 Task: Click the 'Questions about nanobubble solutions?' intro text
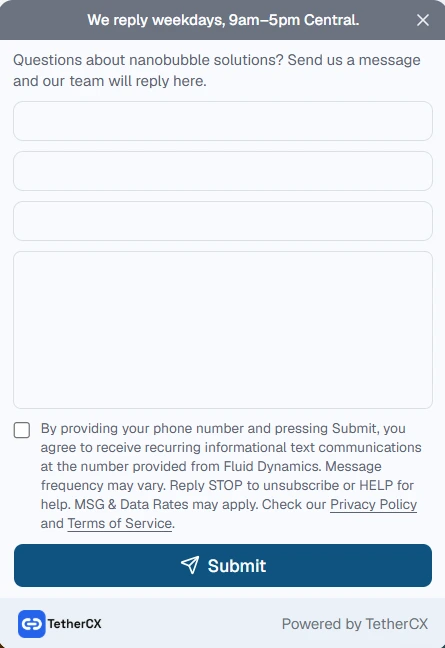pyautogui.click(x=148, y=60)
